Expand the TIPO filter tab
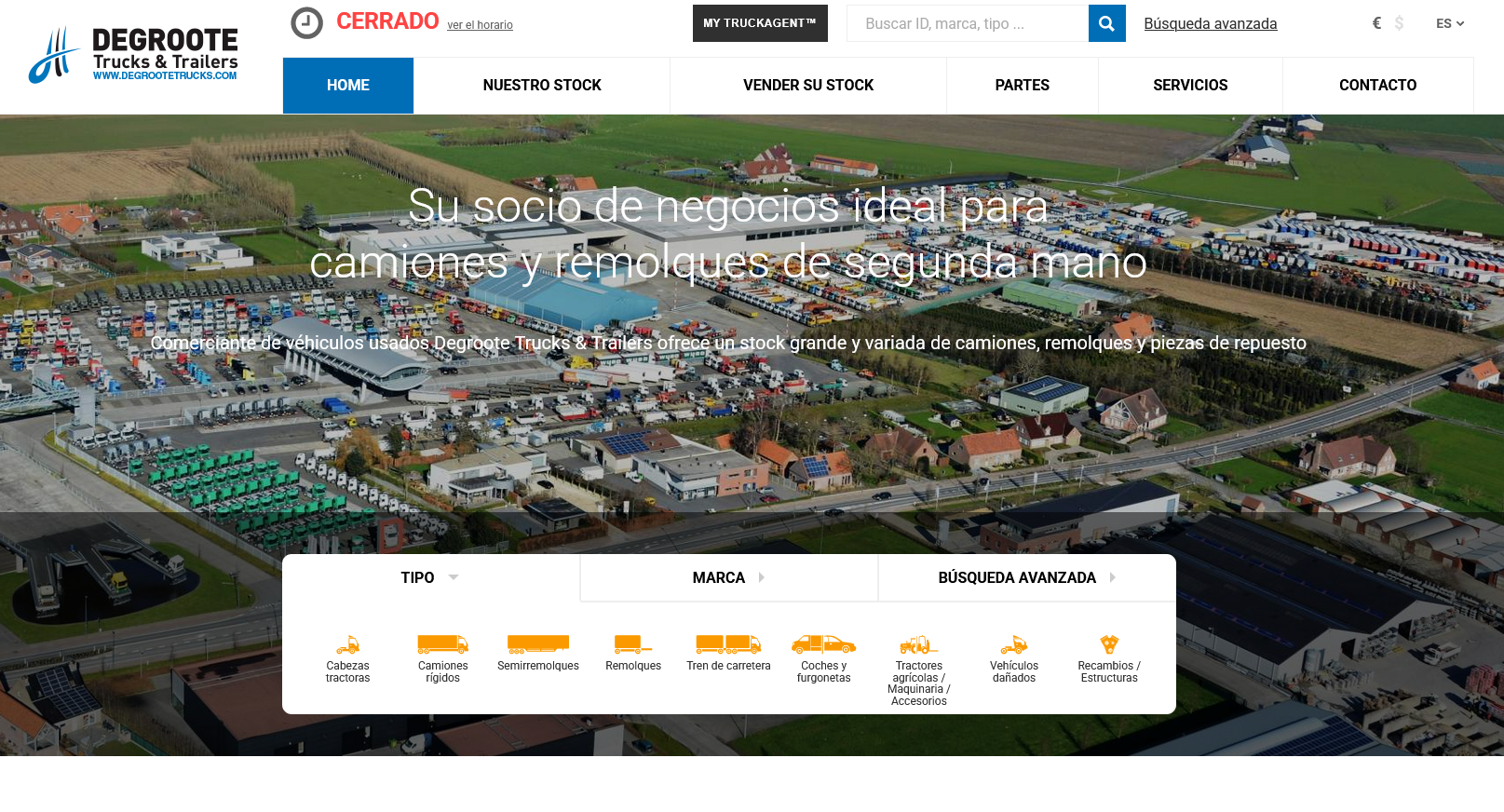 [x=430, y=577]
